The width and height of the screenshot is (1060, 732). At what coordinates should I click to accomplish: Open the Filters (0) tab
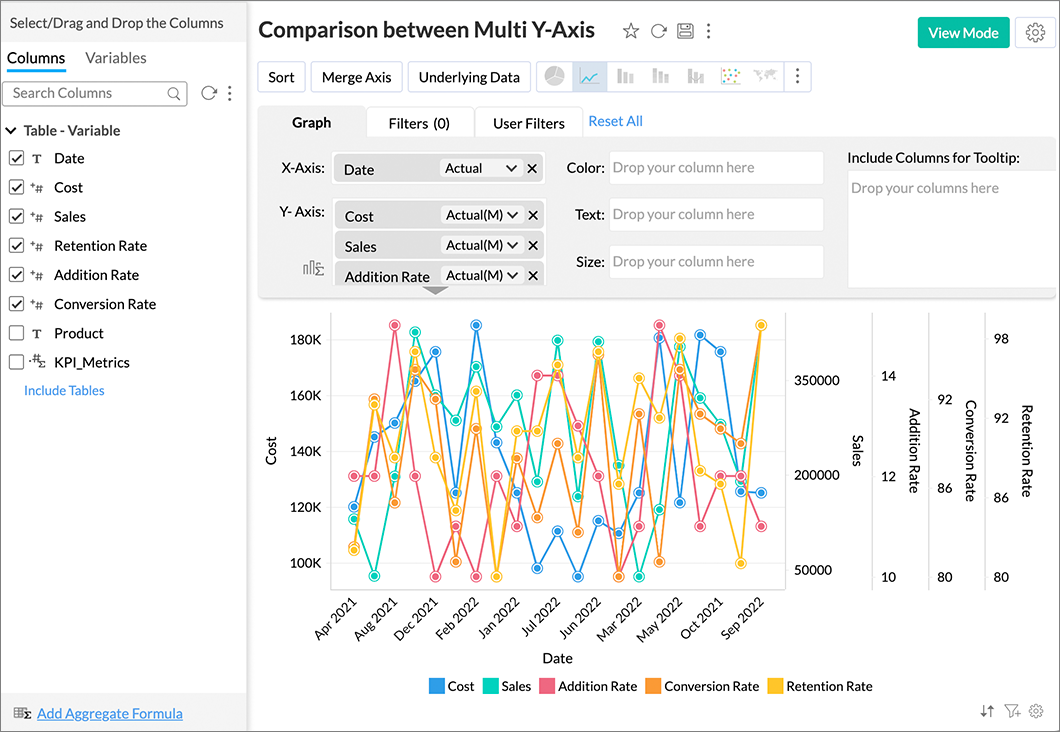click(419, 123)
